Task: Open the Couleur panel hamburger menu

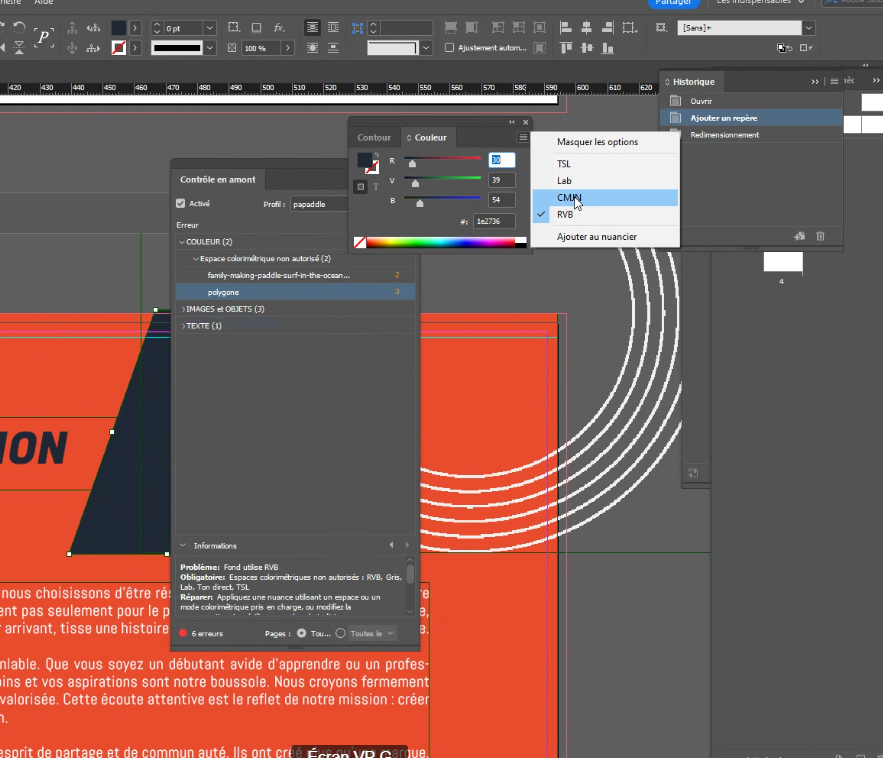Action: point(523,137)
